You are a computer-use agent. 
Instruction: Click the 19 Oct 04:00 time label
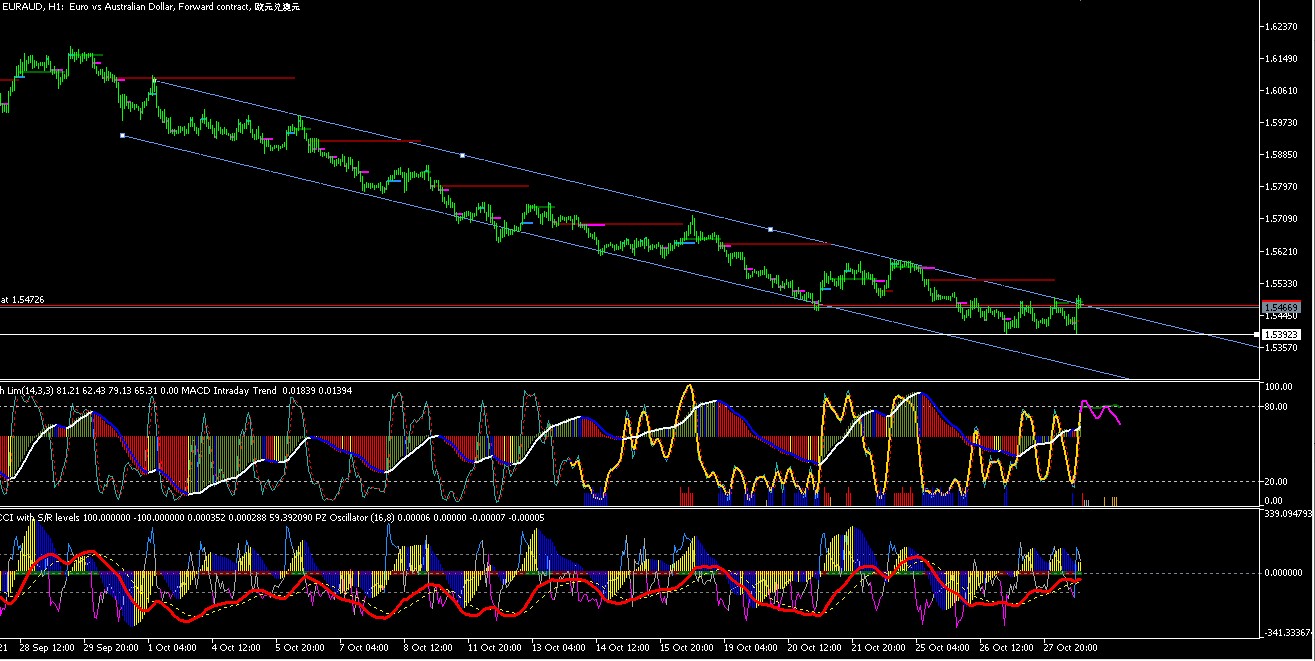[x=750, y=649]
